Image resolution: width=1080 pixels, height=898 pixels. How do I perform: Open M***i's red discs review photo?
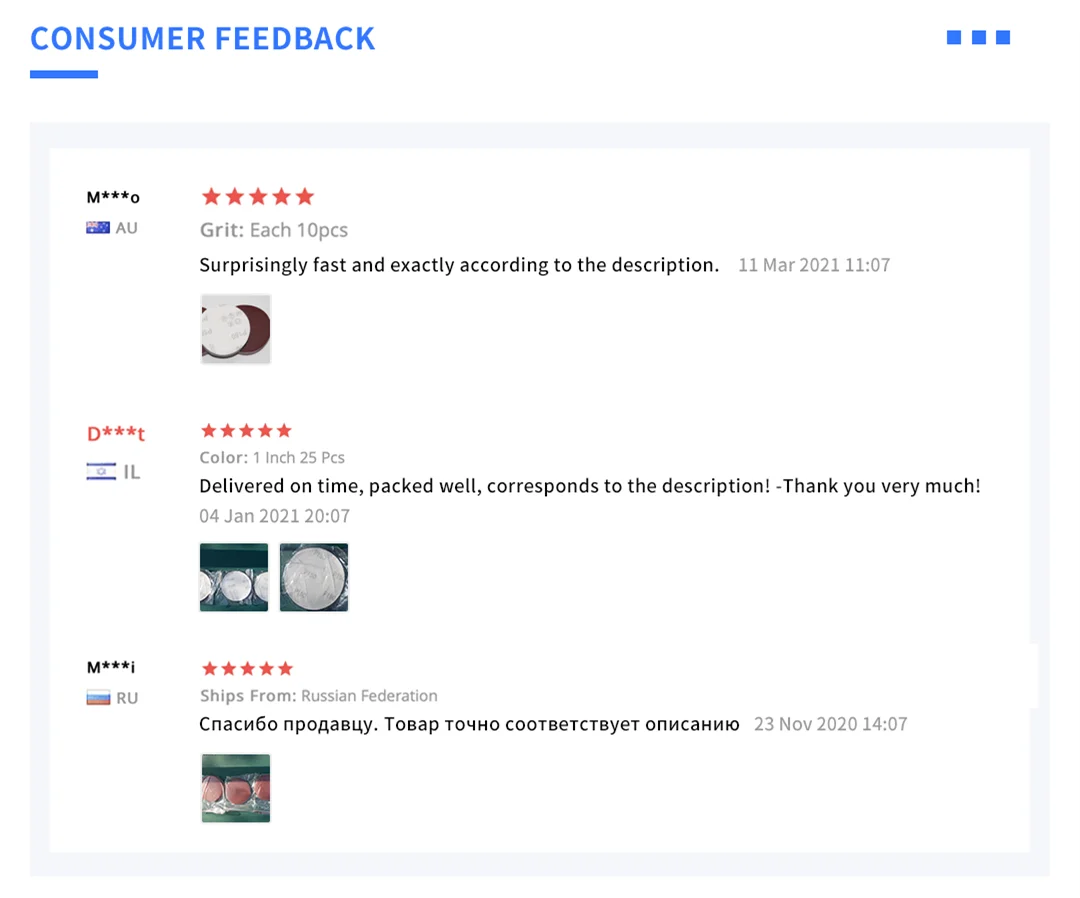pyautogui.click(x=236, y=788)
